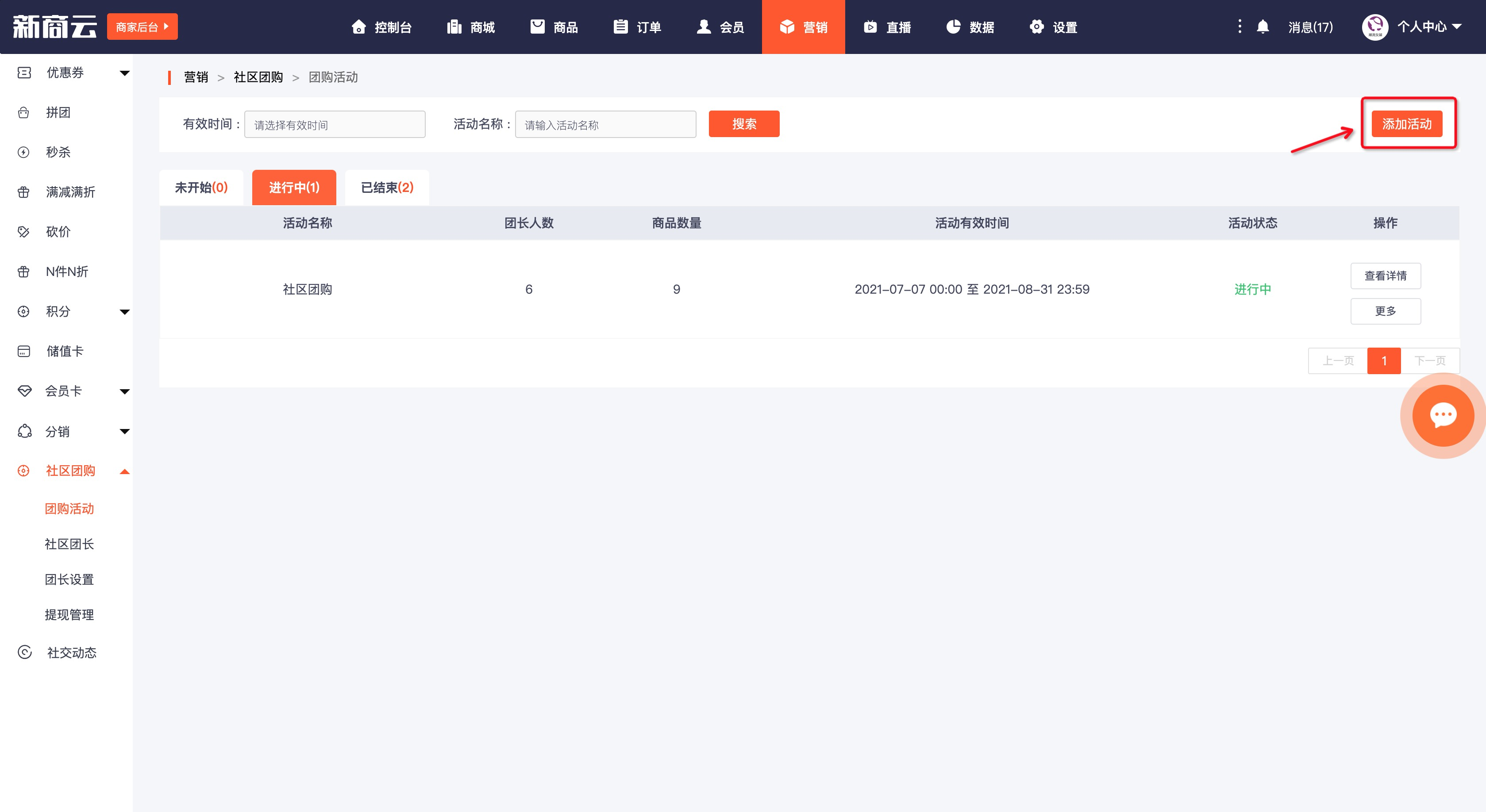Switch to the 已结束(2) tab

pyautogui.click(x=387, y=188)
